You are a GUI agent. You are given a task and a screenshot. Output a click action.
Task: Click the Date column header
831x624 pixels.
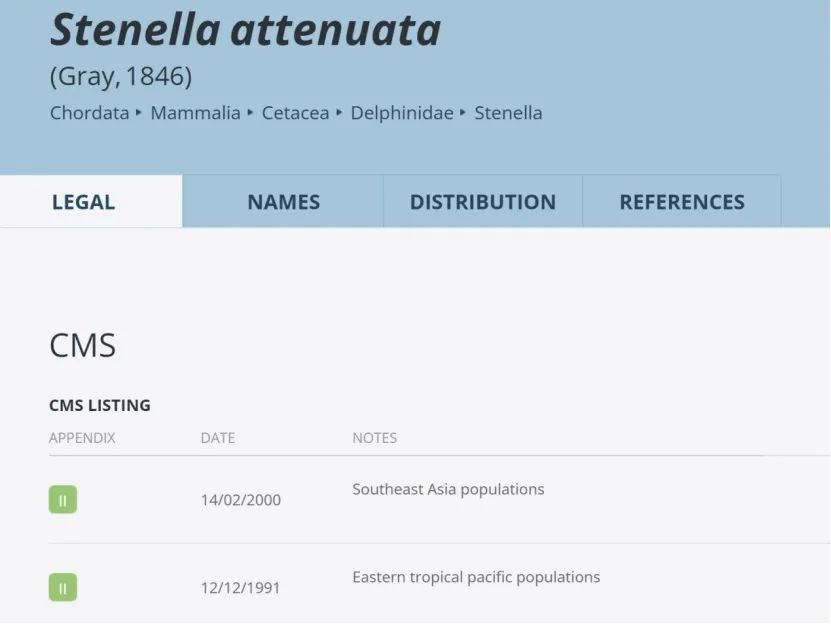click(218, 438)
